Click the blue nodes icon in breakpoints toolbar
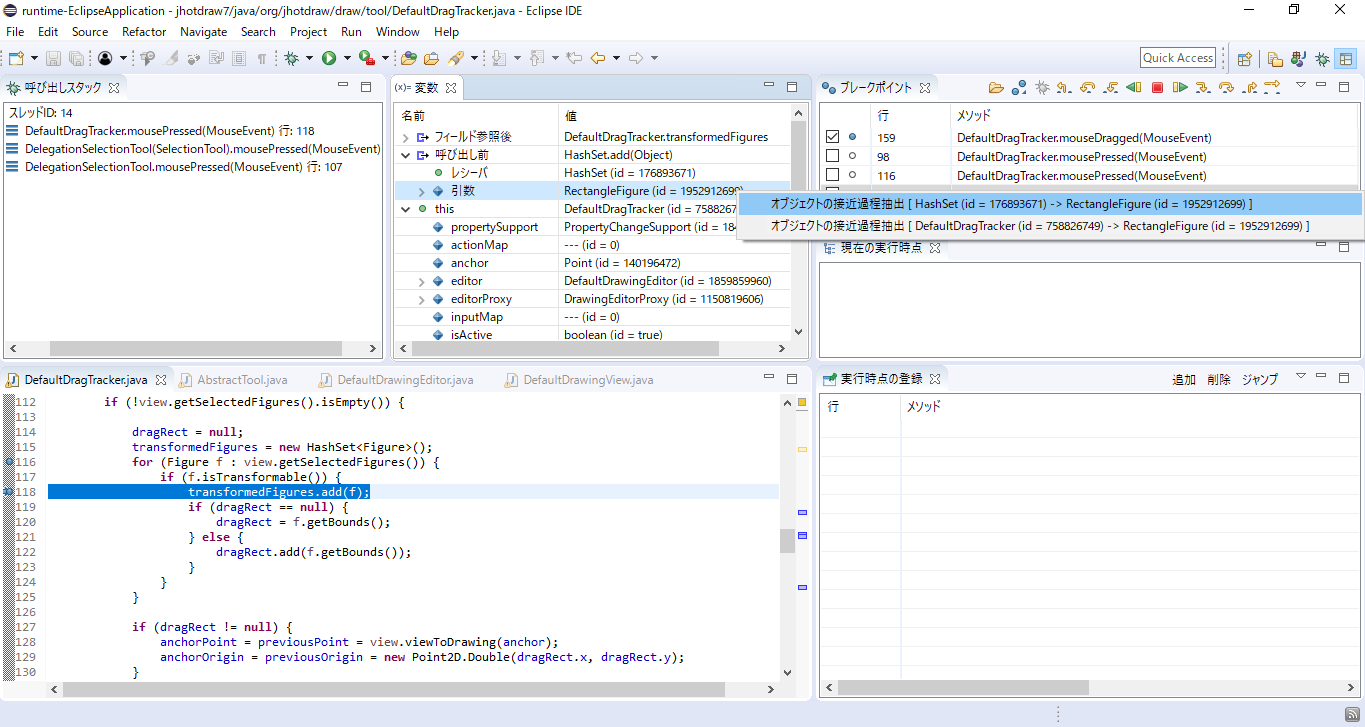The height and width of the screenshot is (727, 1365). tap(1019, 88)
